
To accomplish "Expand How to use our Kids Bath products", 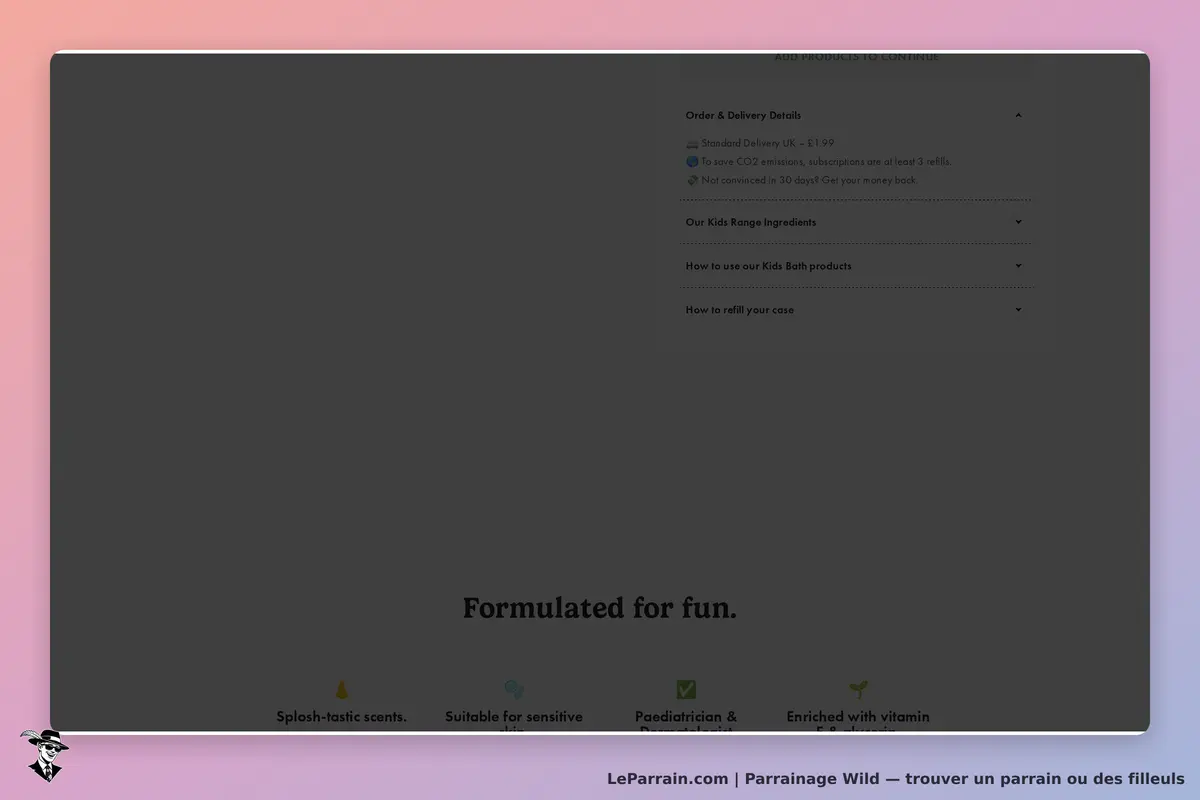I will click(x=856, y=266).
